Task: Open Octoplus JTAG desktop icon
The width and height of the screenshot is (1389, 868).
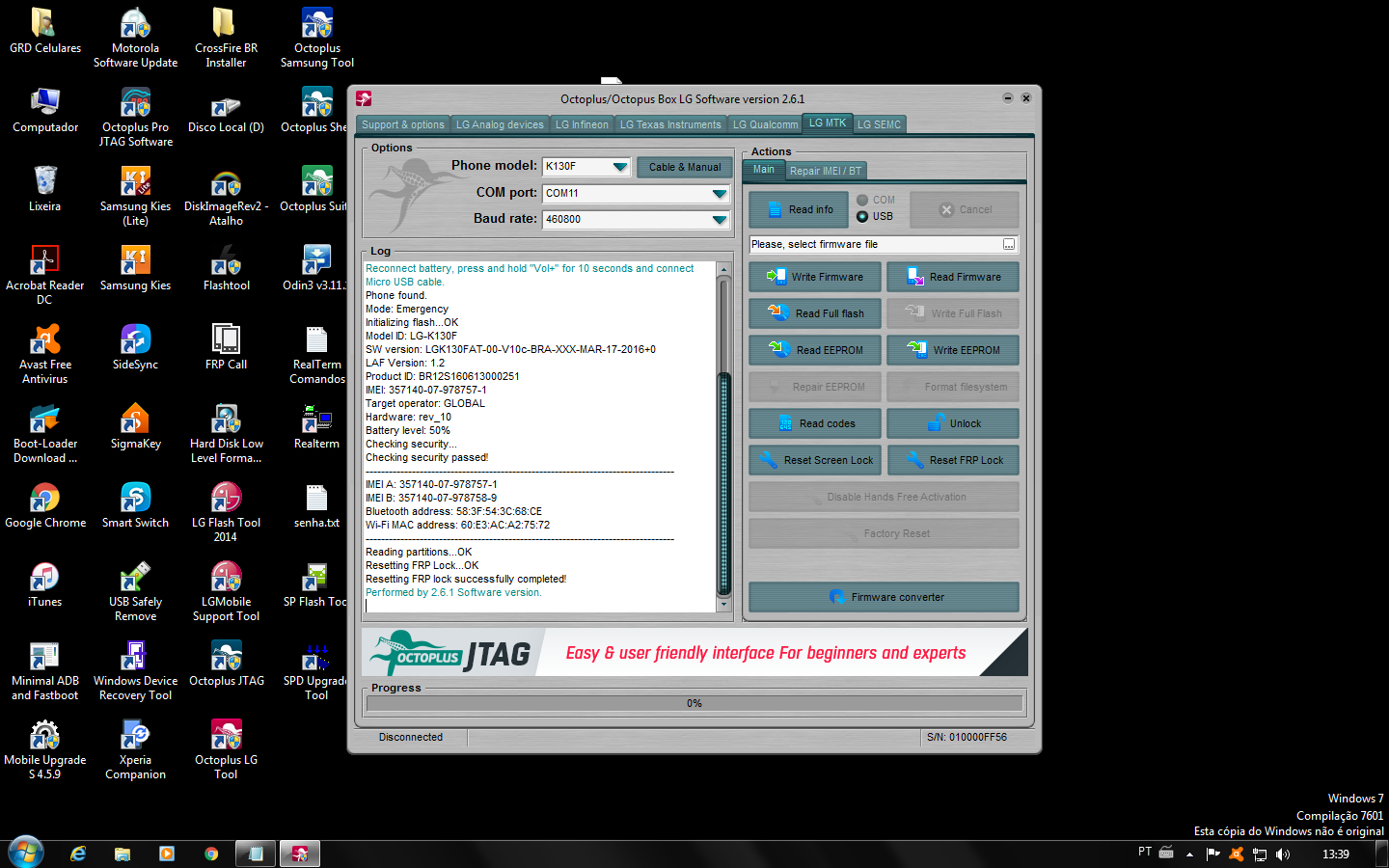Action: [x=226, y=664]
